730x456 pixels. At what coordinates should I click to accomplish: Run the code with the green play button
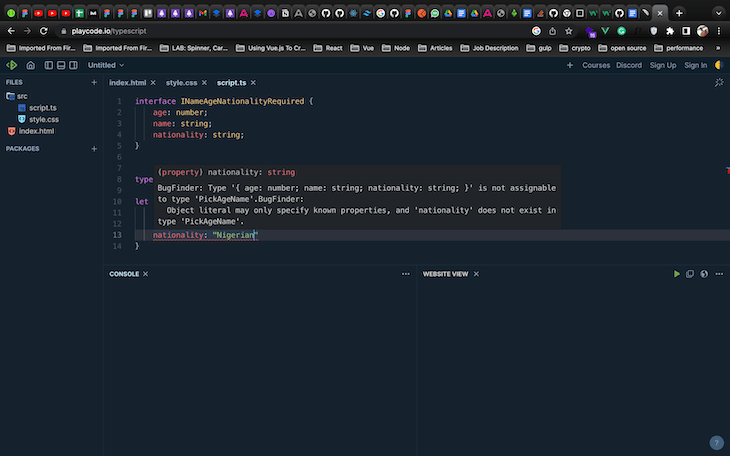[676, 274]
